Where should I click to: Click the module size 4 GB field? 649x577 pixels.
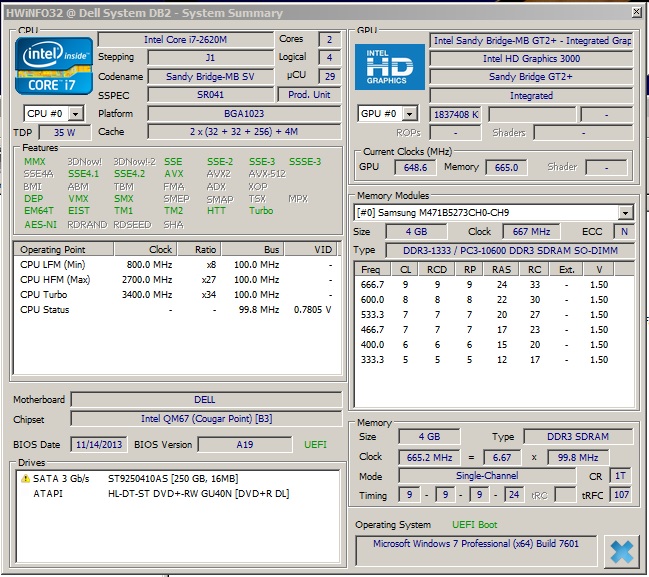(x=416, y=232)
